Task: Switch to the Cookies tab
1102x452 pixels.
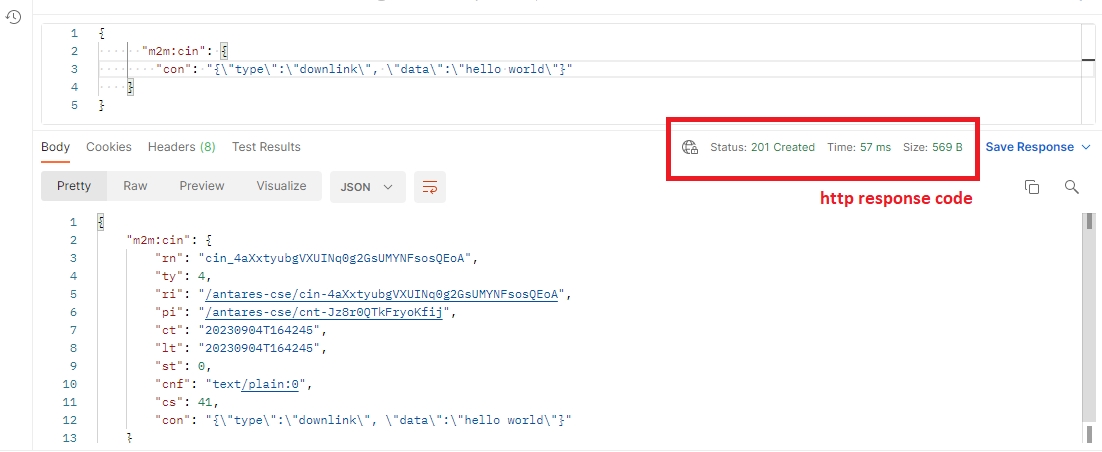Action: click(109, 147)
